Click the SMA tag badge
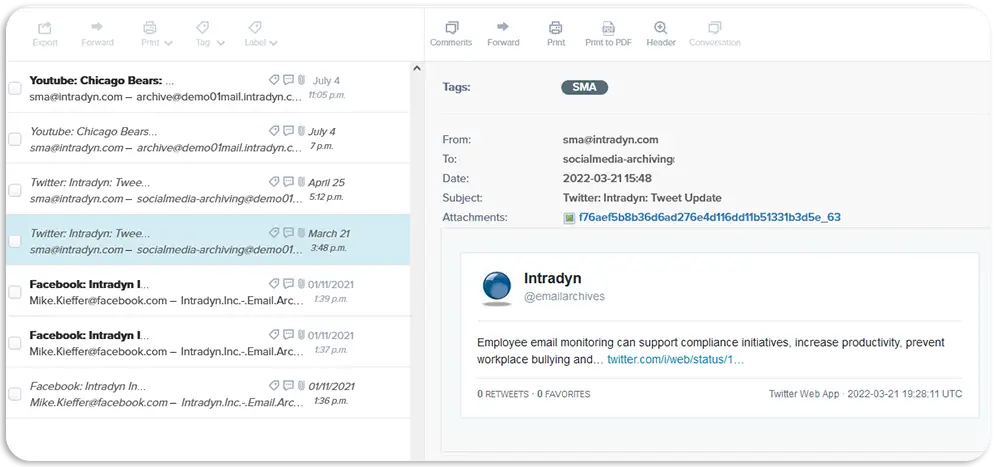The image size is (998, 467). (x=584, y=87)
